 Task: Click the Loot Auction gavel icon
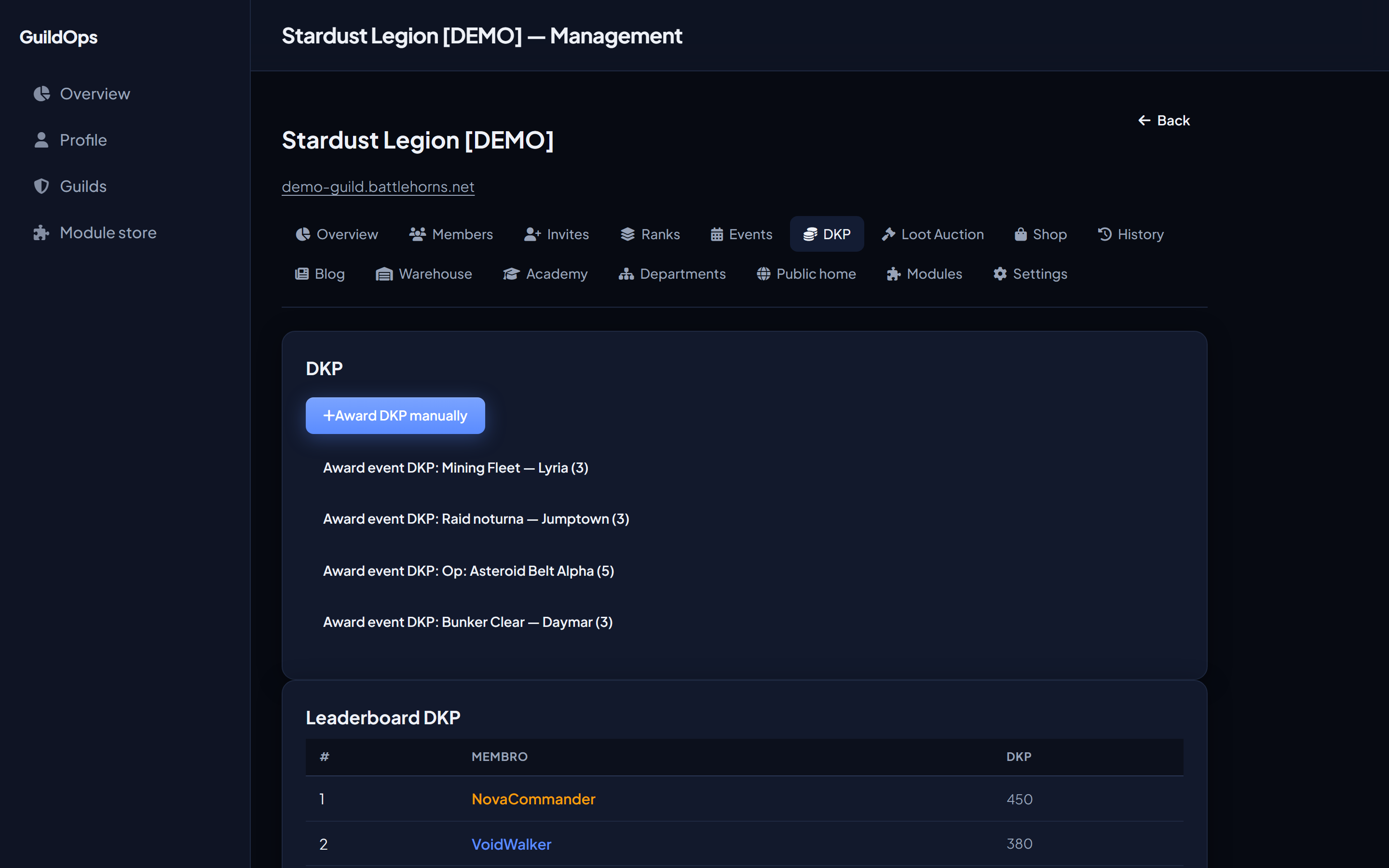point(888,234)
